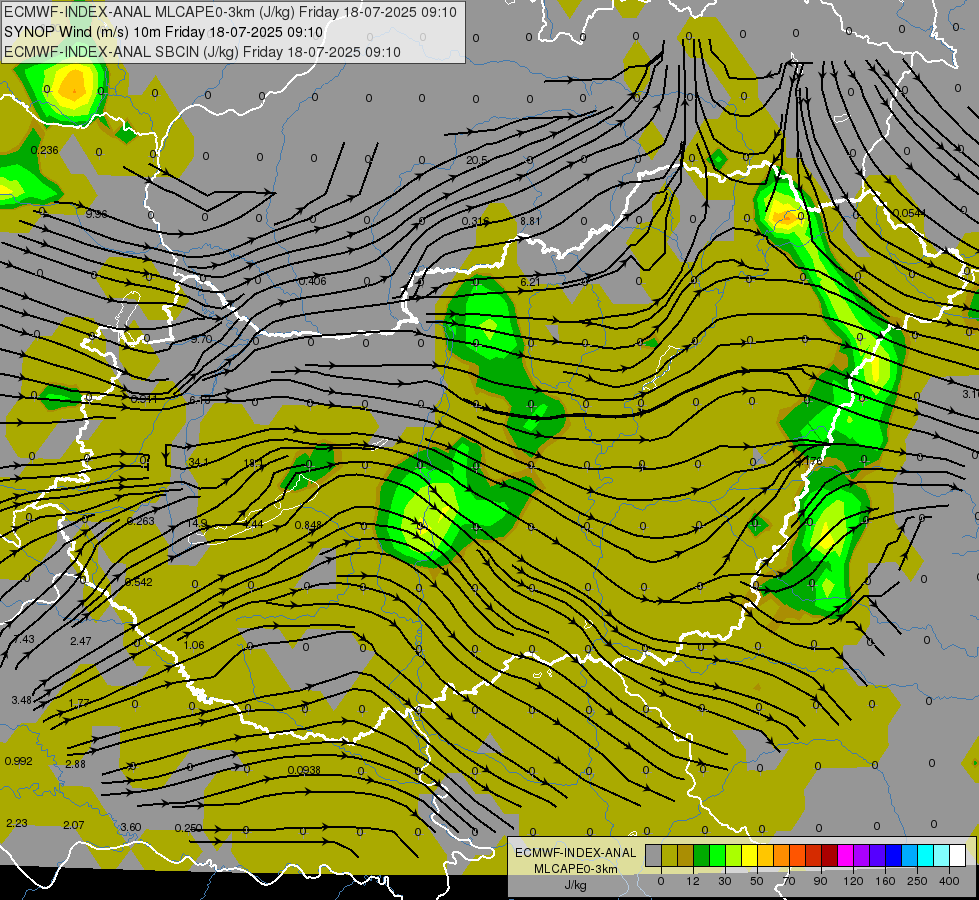Click the map value 6.21
Screen dimensions: 979x900
click(530, 282)
